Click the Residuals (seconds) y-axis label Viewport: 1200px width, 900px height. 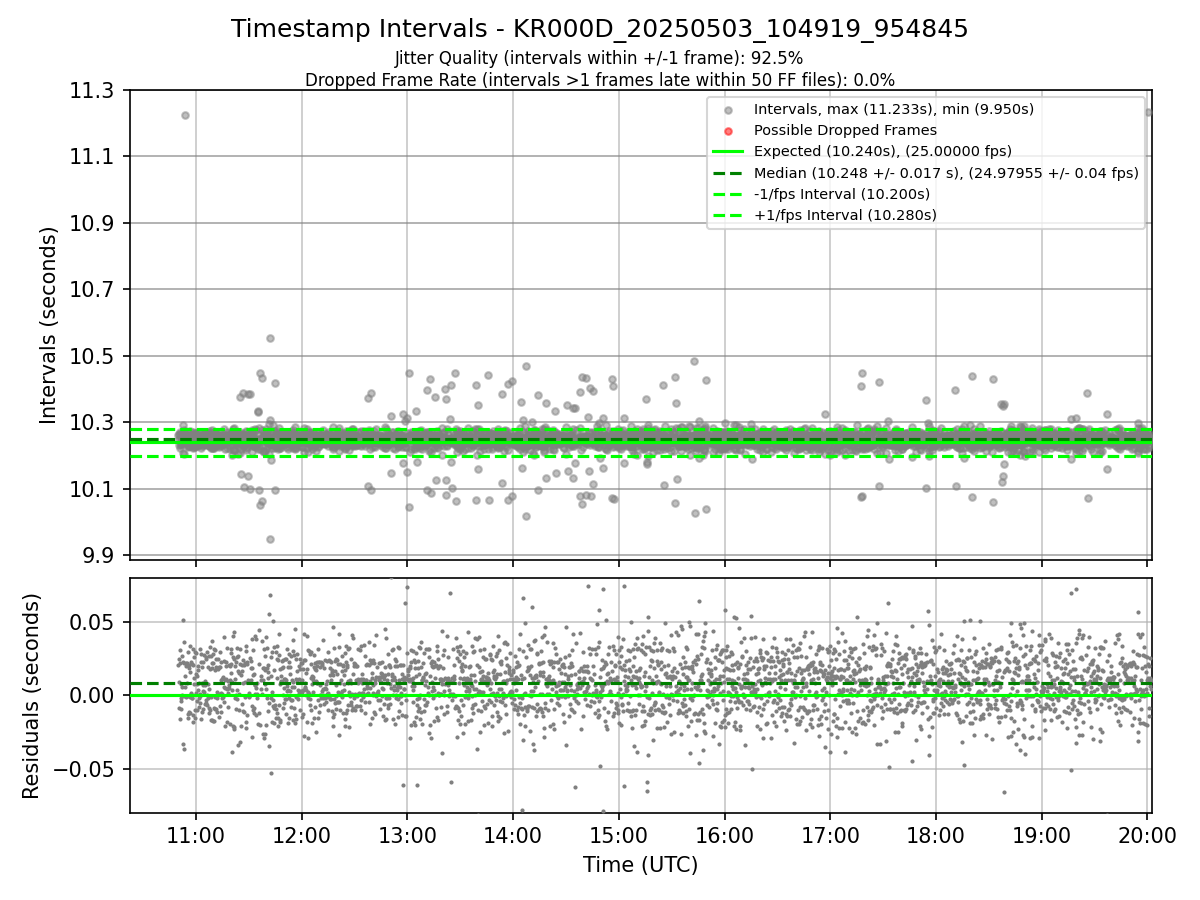[31, 696]
